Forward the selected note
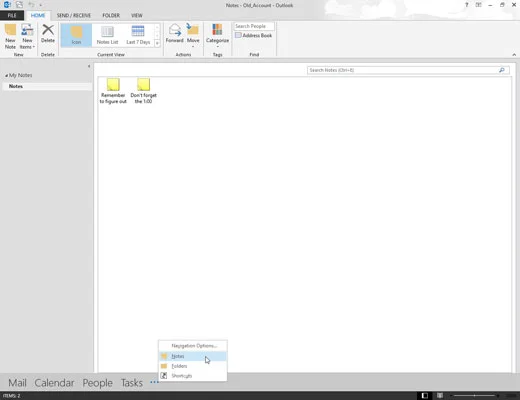The image size is (520, 400). click(175, 33)
